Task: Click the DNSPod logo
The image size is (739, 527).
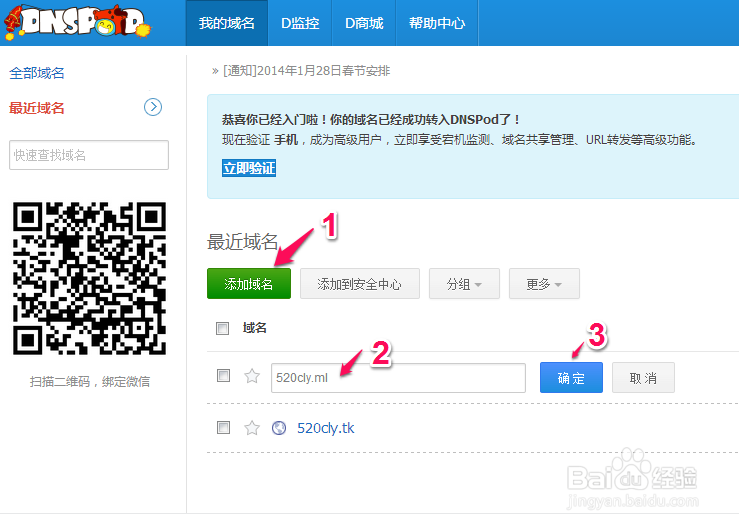Action: click(77, 23)
